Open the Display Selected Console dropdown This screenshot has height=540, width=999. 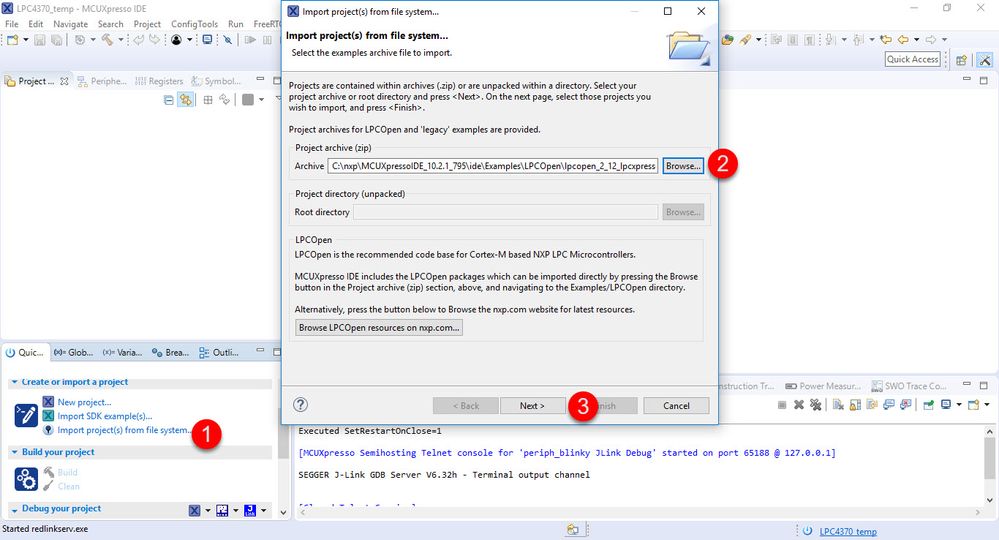959,404
